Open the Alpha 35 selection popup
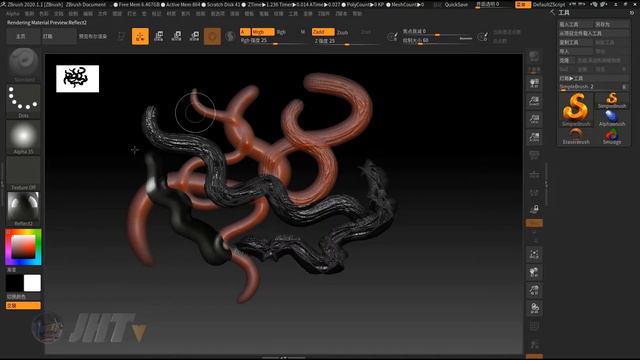640x360 pixels. (23, 137)
